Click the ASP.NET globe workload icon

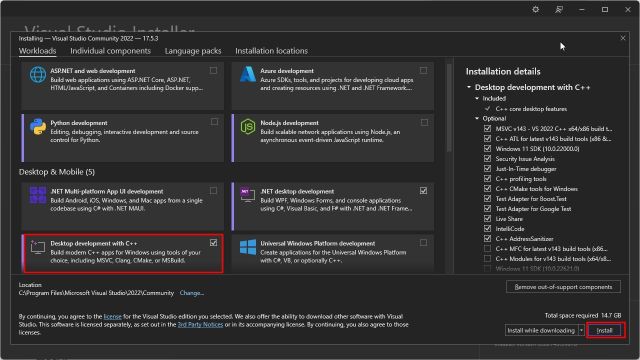tap(38, 75)
